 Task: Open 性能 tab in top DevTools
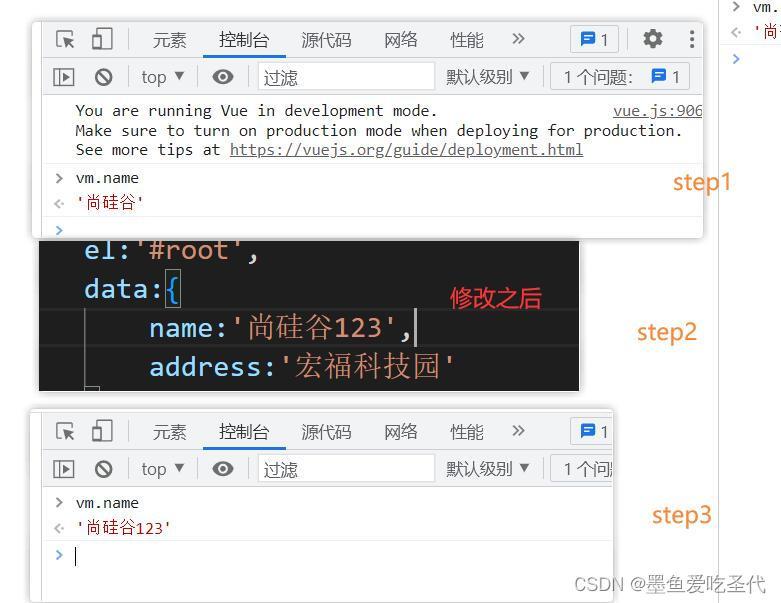467,40
